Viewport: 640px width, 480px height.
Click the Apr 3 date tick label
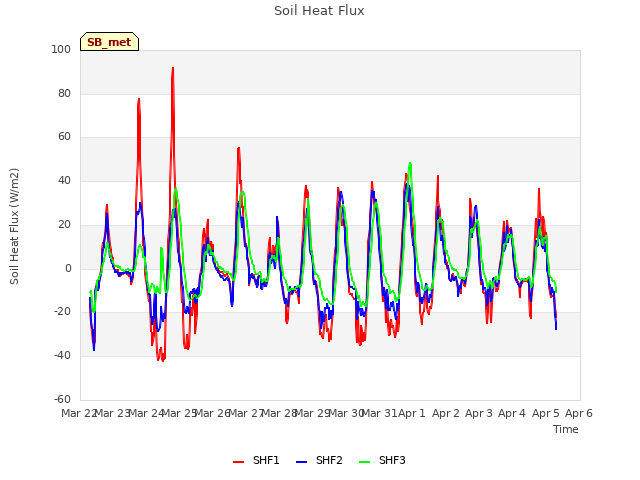(479, 413)
